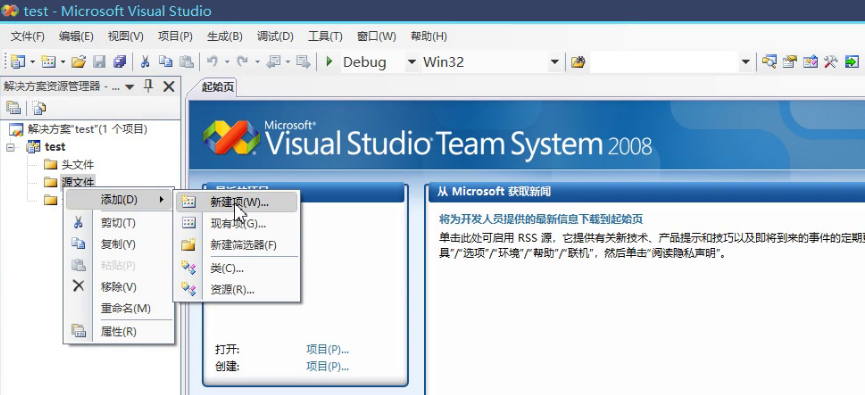
Task: Open the Toolbox hammer and wrench icon
Action: click(830, 62)
